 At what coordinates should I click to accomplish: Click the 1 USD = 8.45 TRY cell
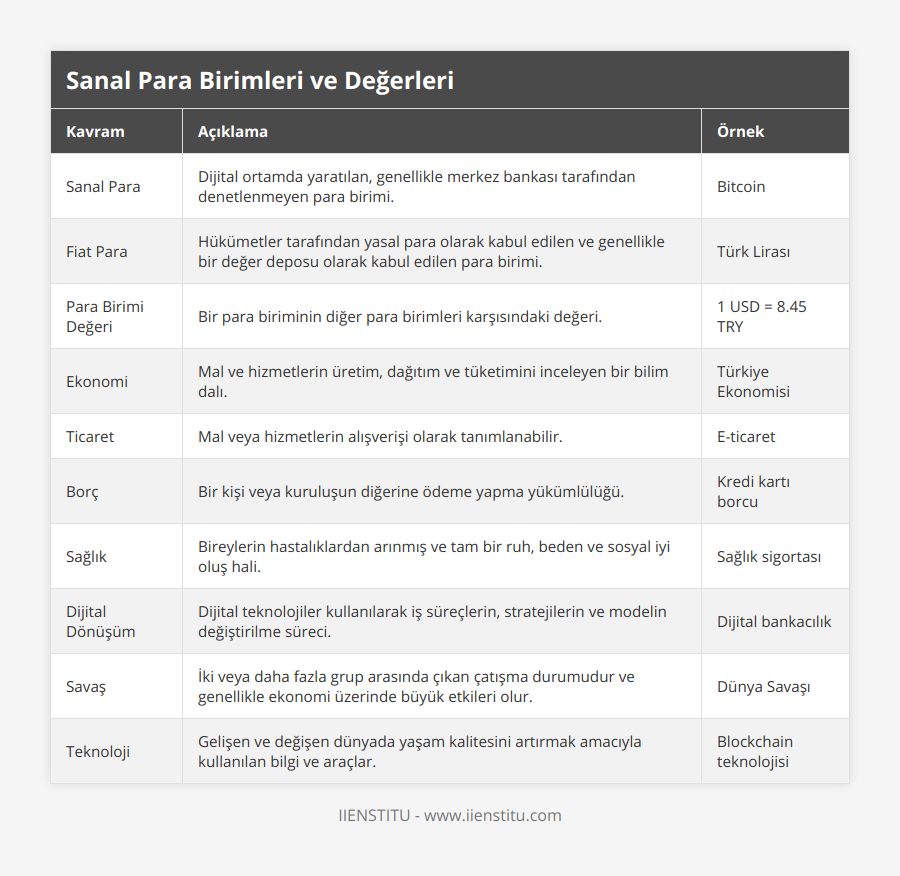pyautogui.click(x=762, y=316)
